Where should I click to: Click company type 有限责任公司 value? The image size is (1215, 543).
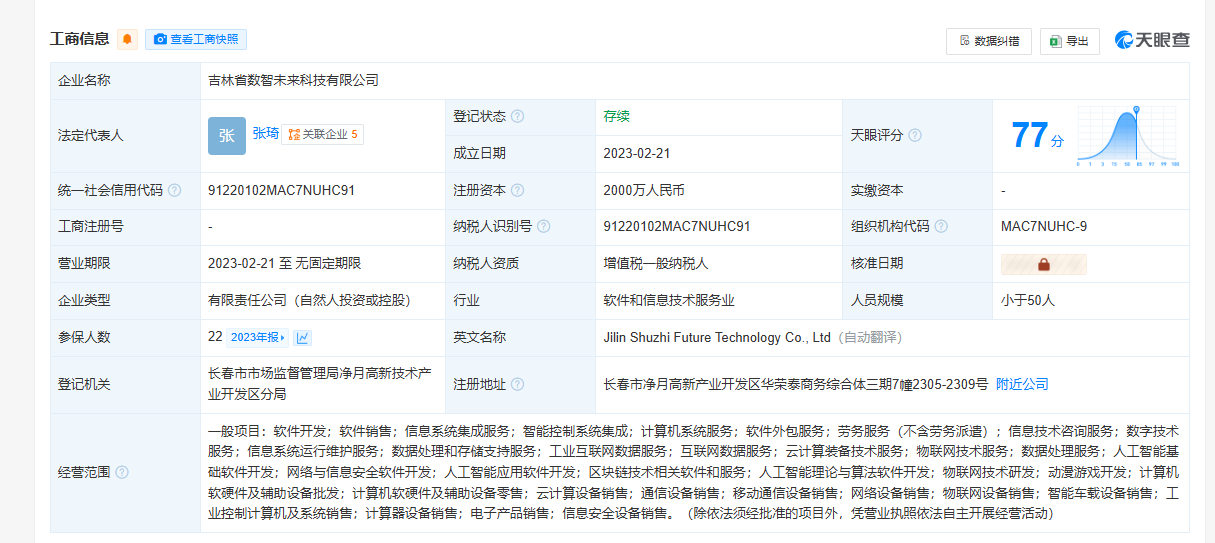click(x=308, y=300)
